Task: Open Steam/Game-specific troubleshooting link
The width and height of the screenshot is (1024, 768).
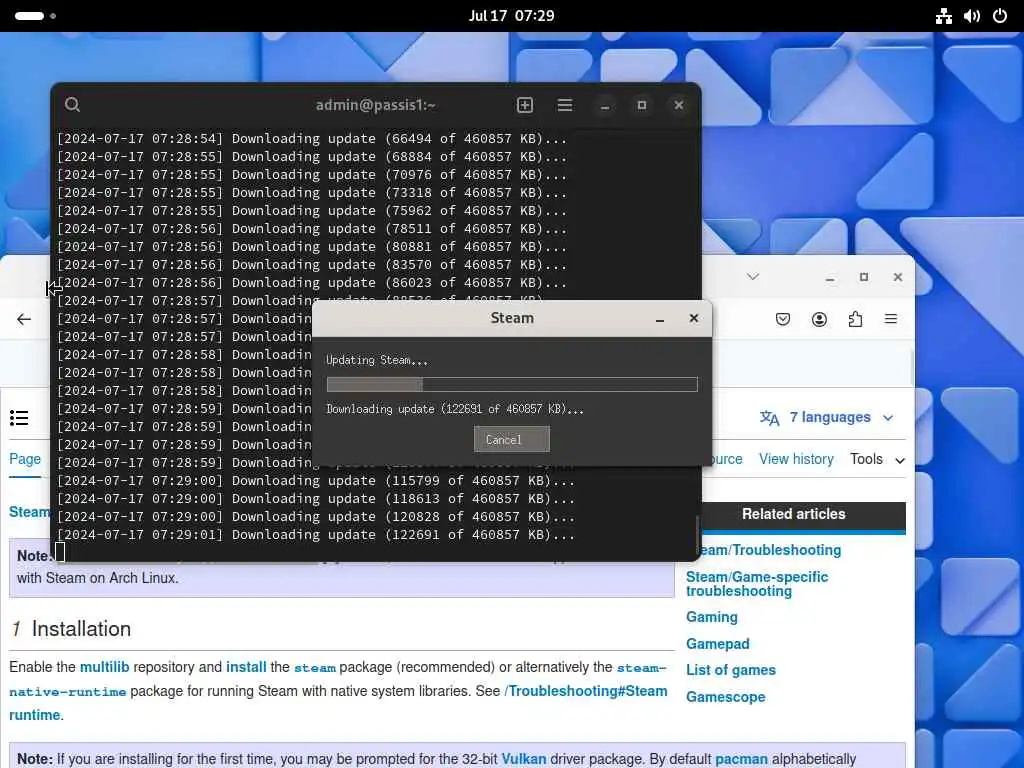Action: (757, 584)
